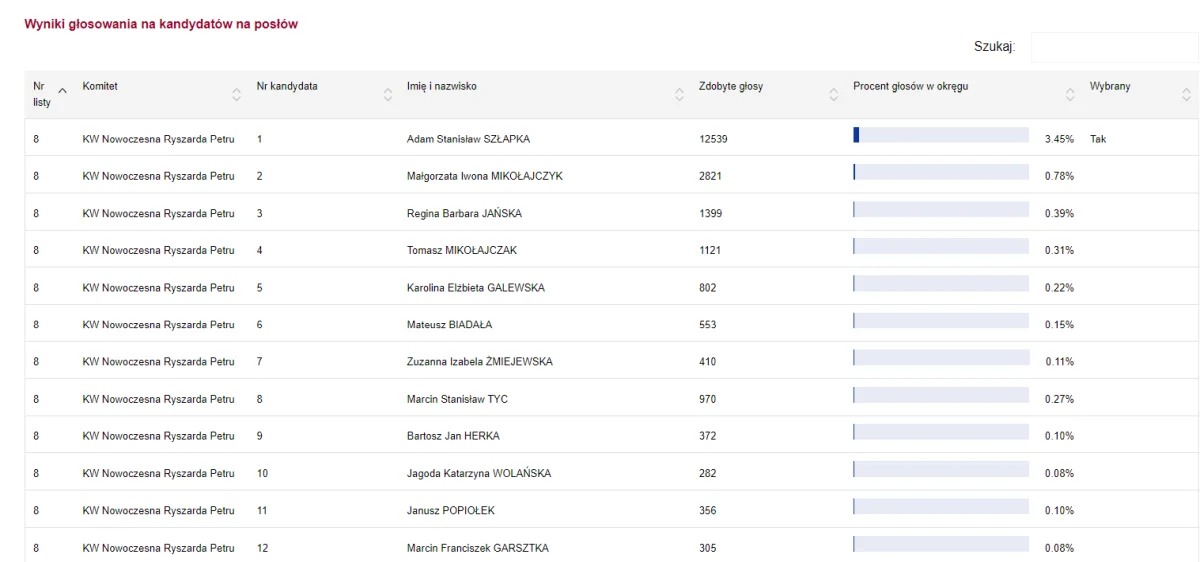Image resolution: width=1200 pixels, height=562 pixels.
Task: Select Karolina Elżbieta GALEWSKA name
Action: pos(476,288)
